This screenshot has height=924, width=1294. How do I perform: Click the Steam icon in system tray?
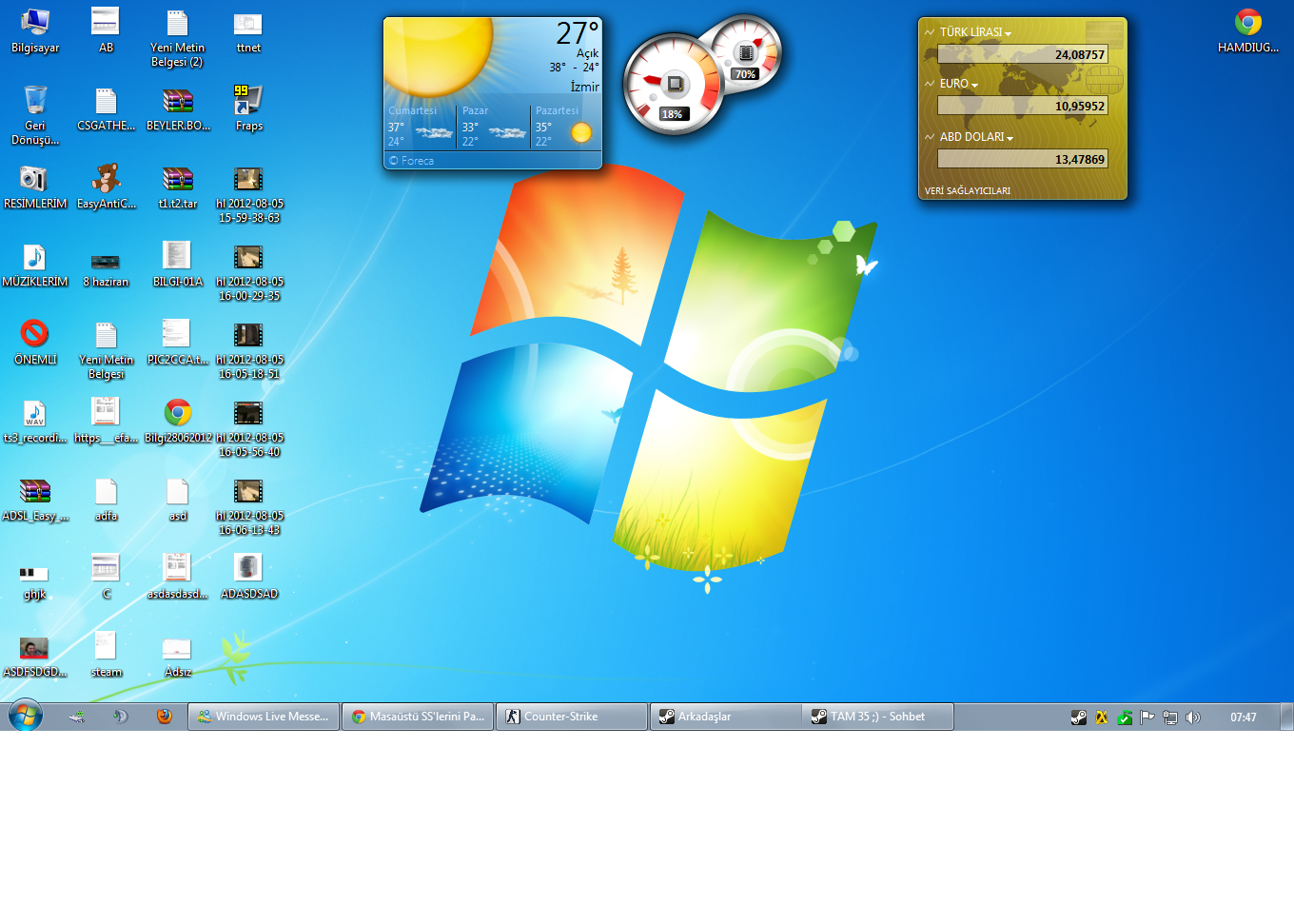(x=1078, y=718)
